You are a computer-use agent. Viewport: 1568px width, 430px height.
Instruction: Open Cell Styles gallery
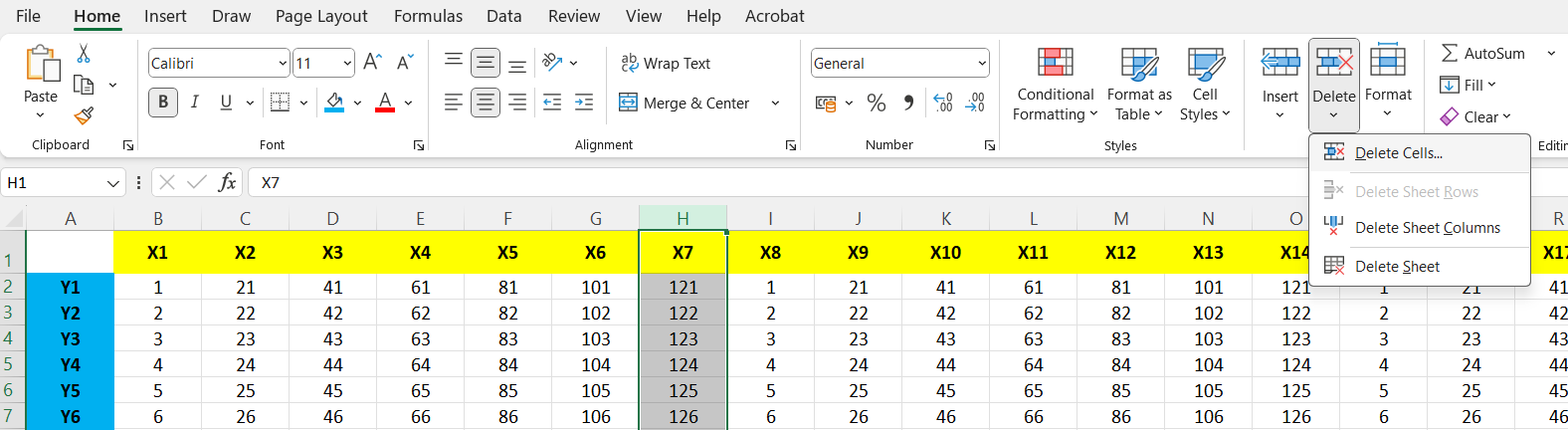click(1205, 84)
